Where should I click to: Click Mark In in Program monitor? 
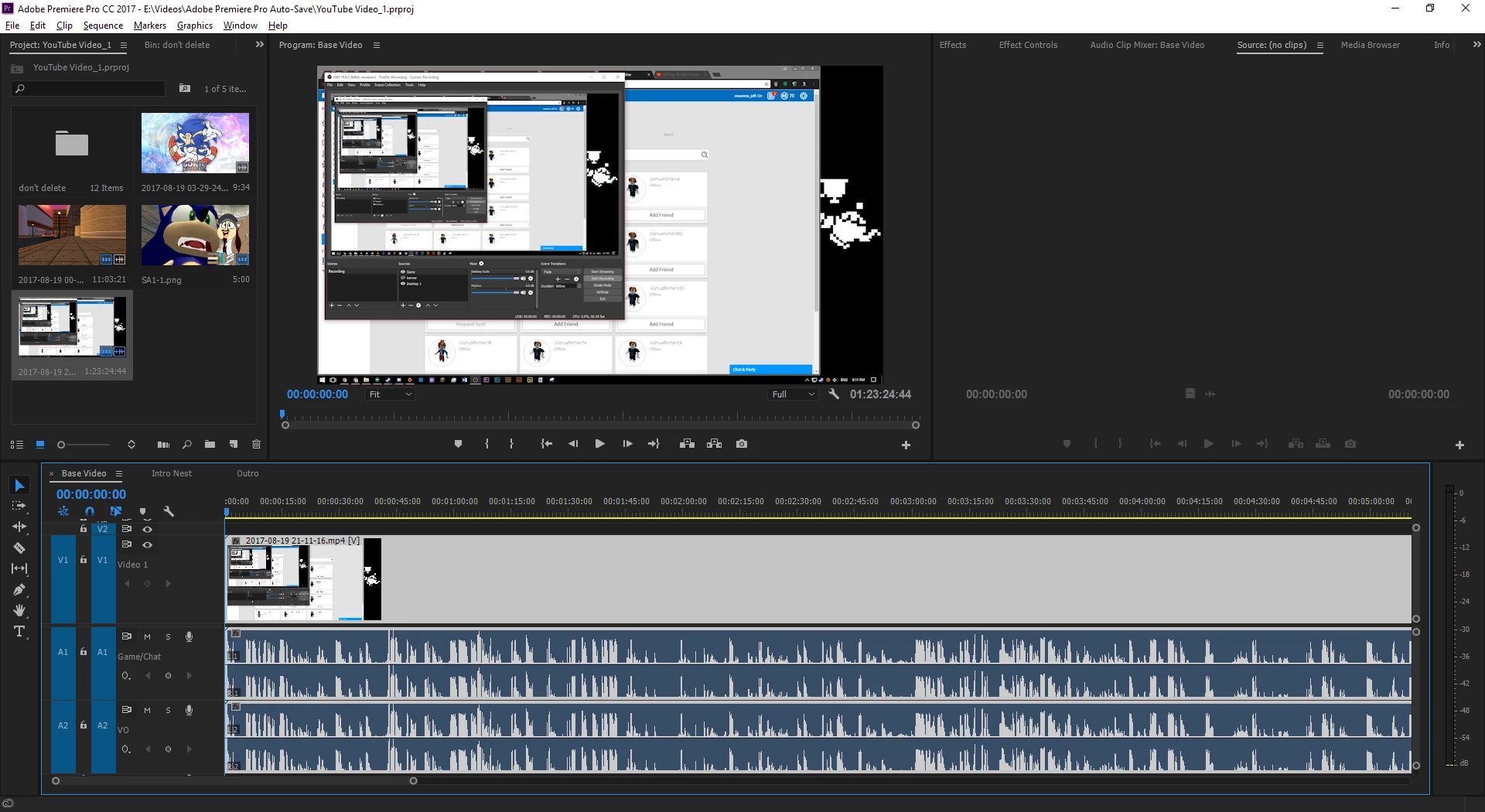click(x=486, y=444)
